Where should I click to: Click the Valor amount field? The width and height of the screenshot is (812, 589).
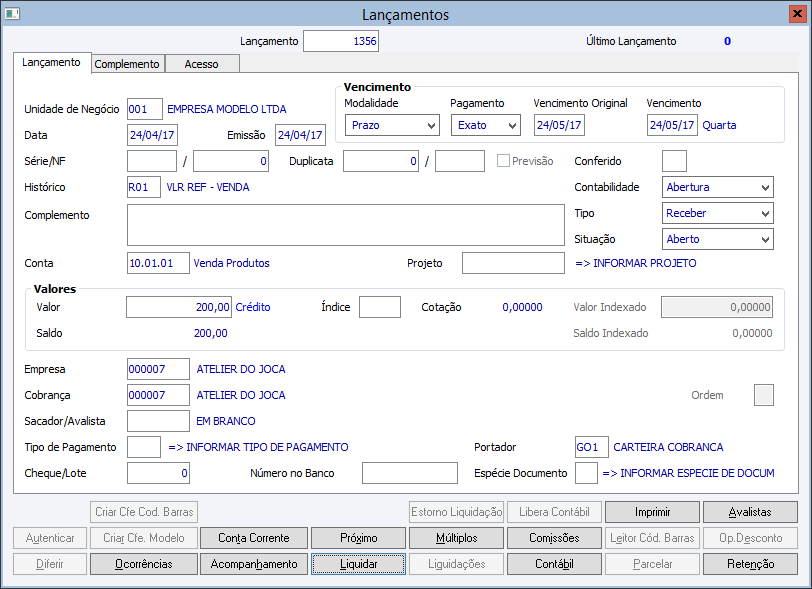click(180, 307)
